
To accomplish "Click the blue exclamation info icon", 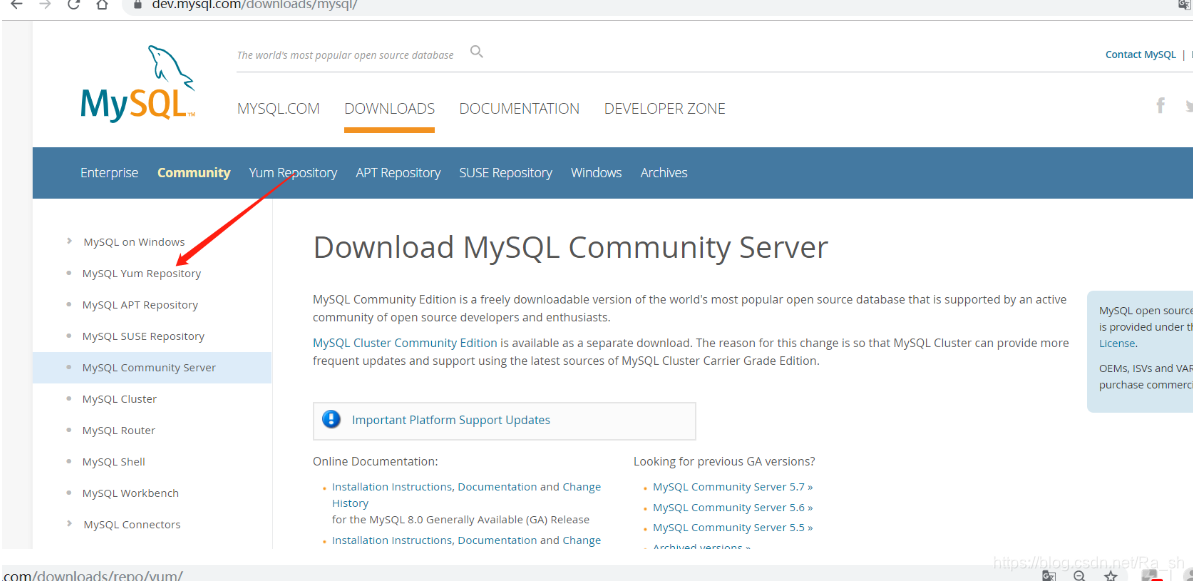I will click(x=331, y=420).
